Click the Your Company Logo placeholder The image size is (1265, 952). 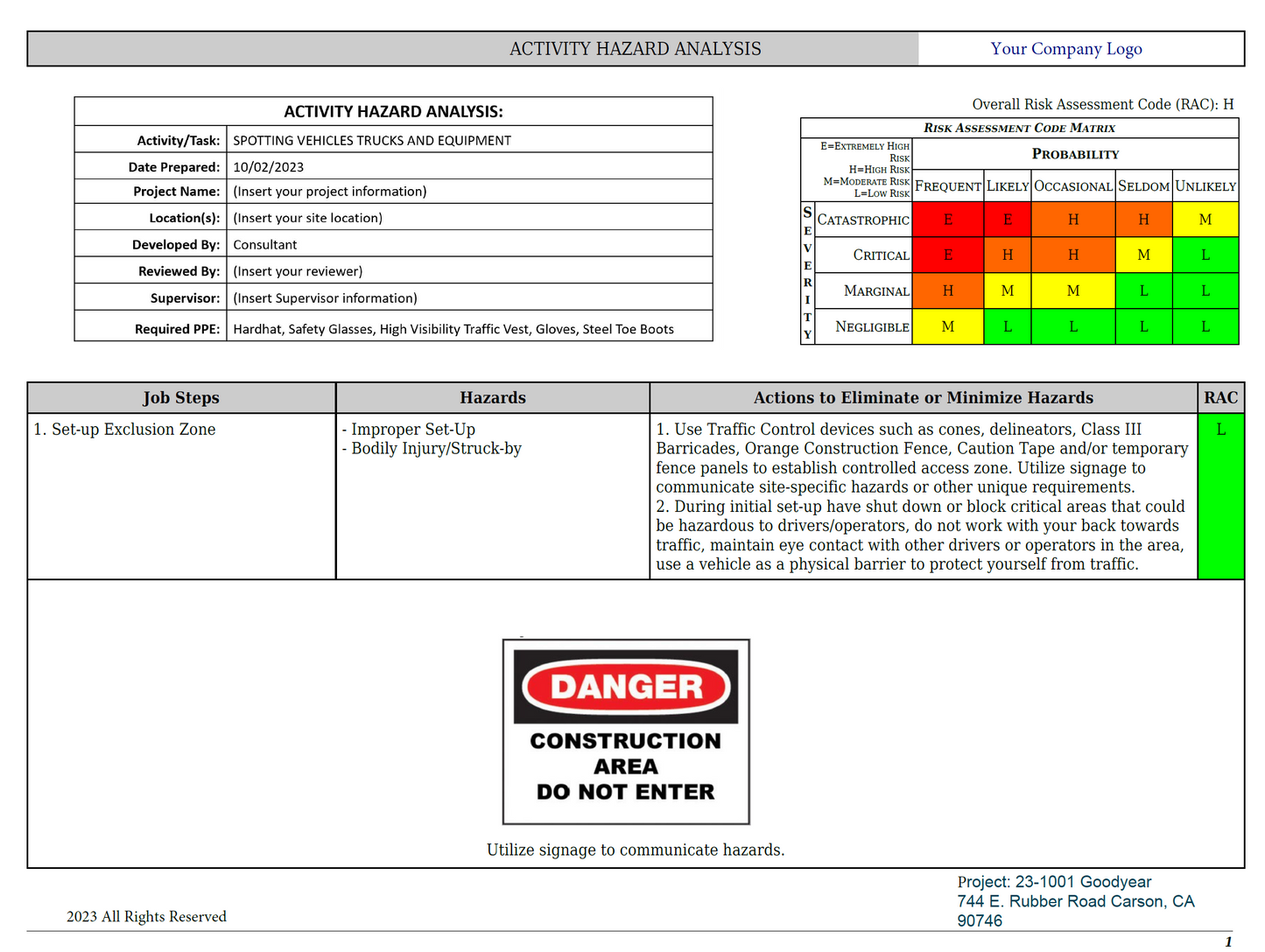[1065, 49]
